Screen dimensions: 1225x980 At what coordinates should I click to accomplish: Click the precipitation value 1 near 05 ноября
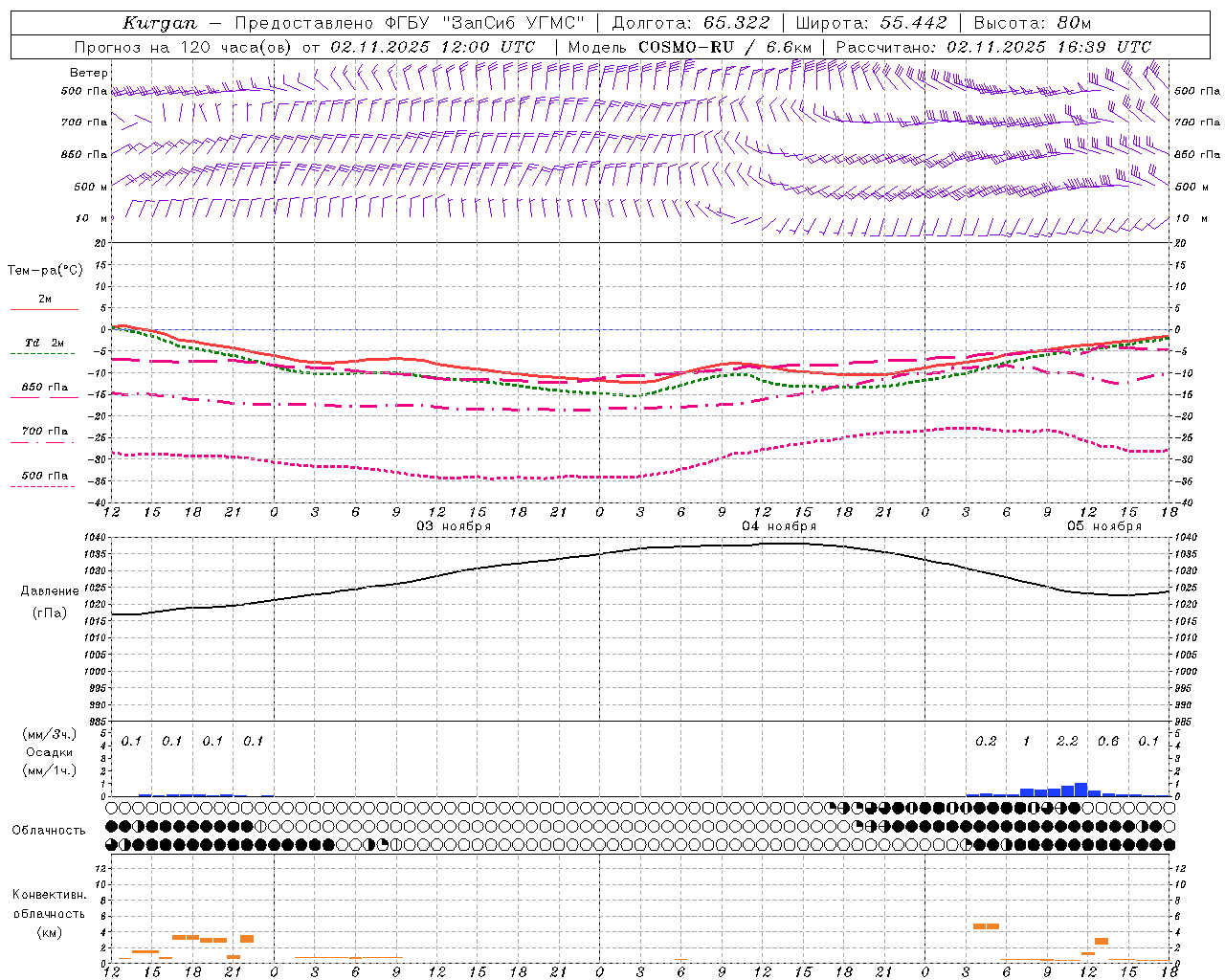[x=1027, y=742]
